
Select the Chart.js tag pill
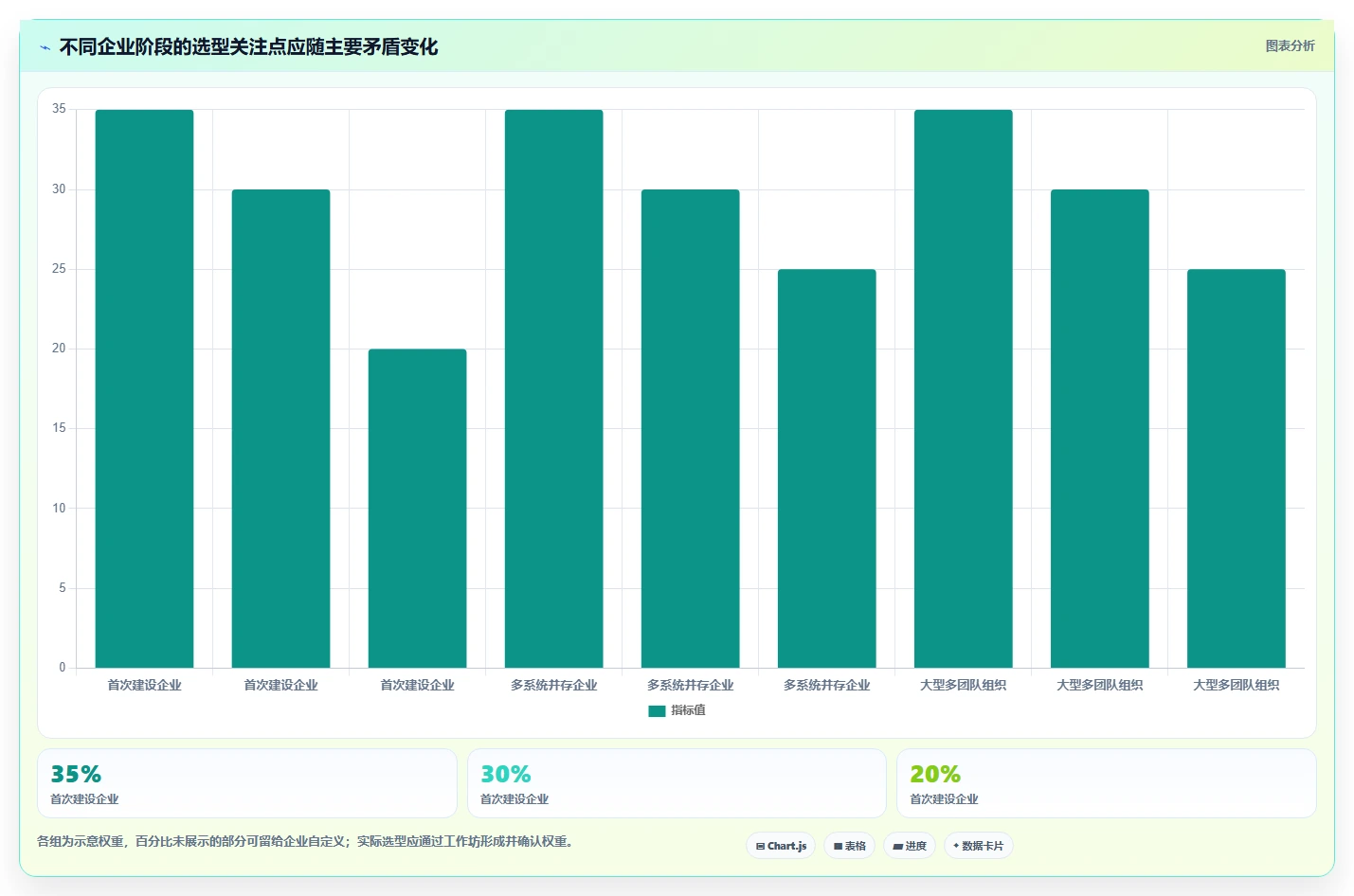tap(781, 846)
